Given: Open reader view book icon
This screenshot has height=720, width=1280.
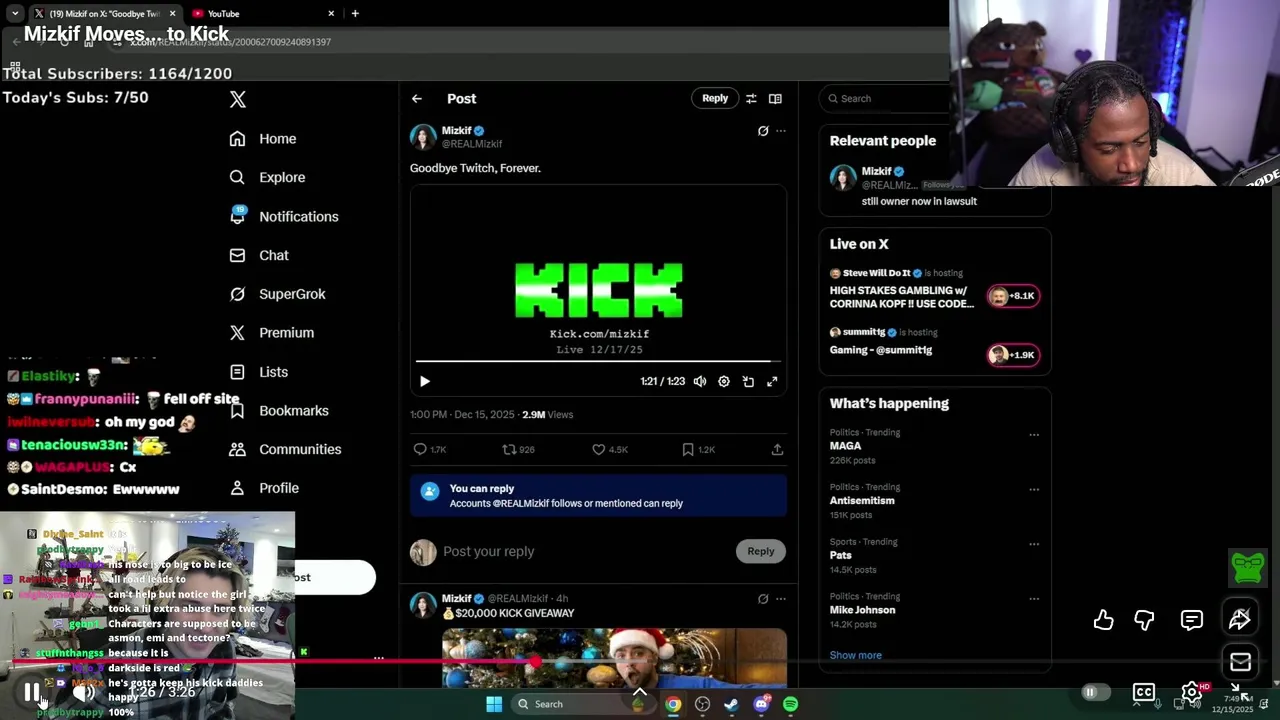Looking at the screenshot, I should tap(775, 98).
